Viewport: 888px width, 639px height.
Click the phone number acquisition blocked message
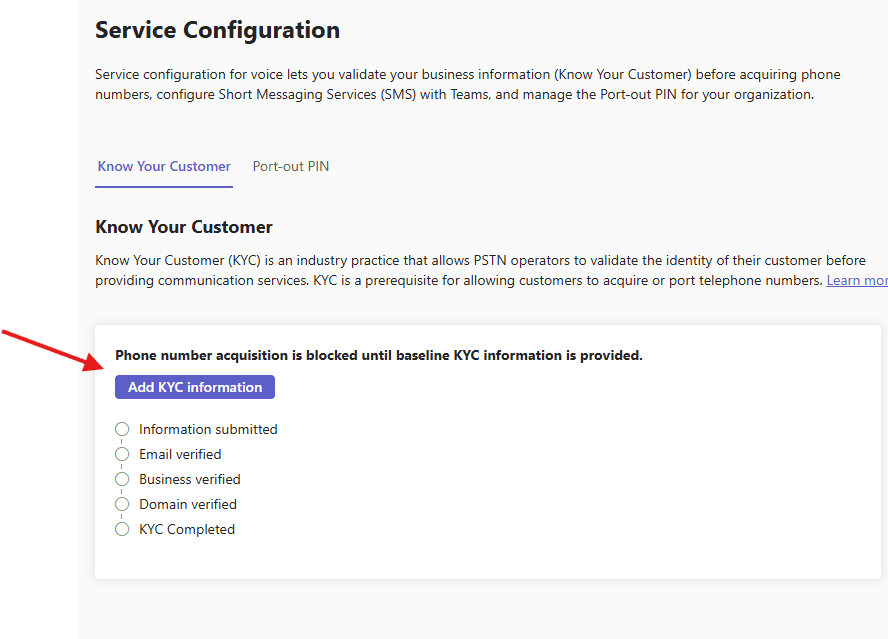coord(379,355)
